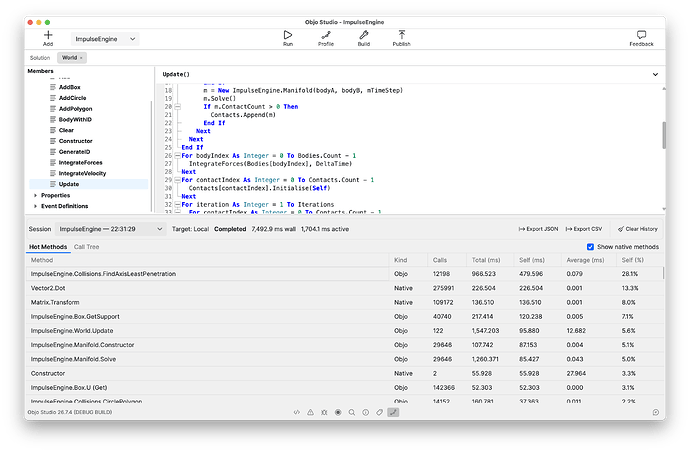Viewport: 690px width, 452px height.
Task: Select the Matrix.Transform row
Action: [344, 302]
